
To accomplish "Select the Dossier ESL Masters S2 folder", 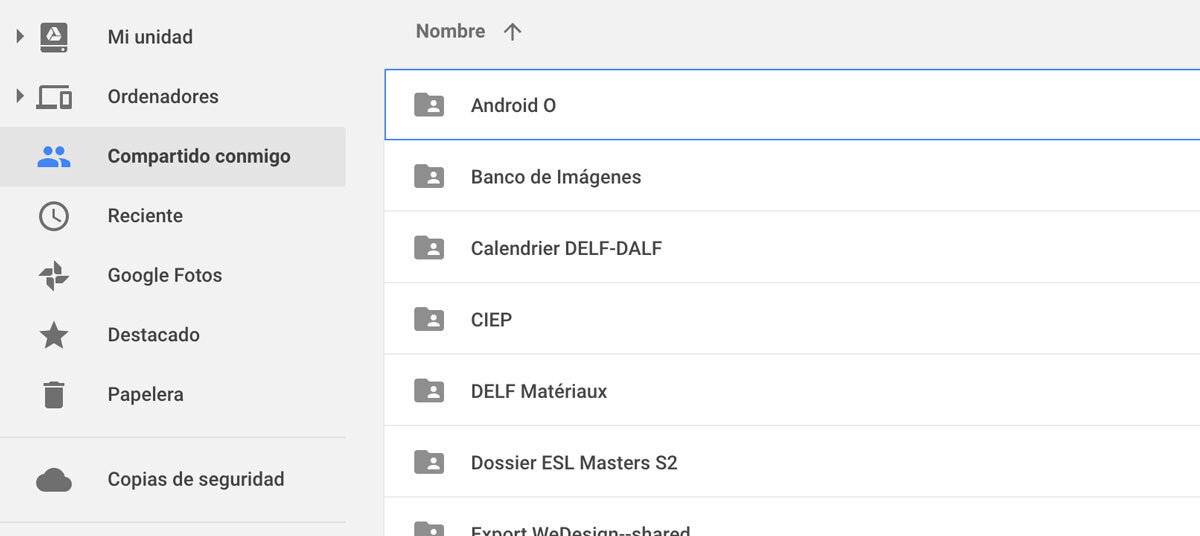I will 573,463.
